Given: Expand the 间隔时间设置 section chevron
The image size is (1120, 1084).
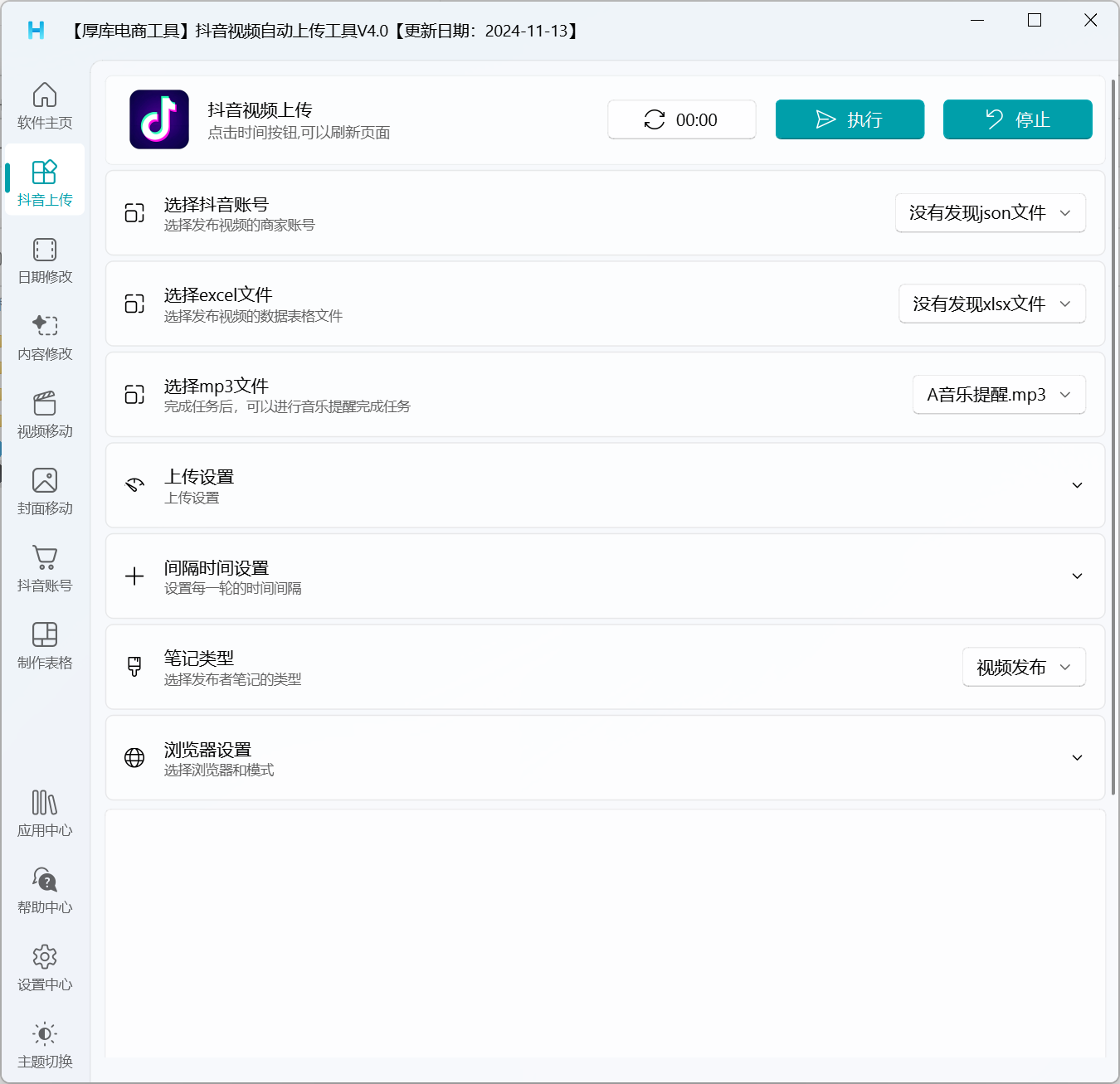Looking at the screenshot, I should point(1077,576).
